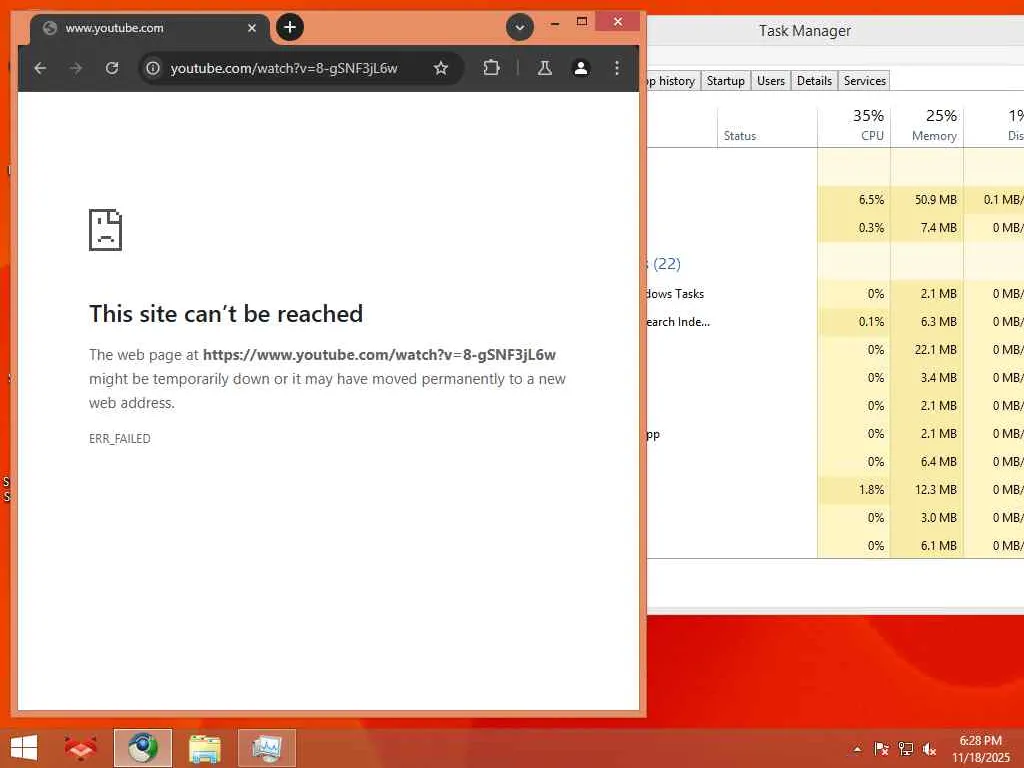Image resolution: width=1024 pixels, height=768 pixels.
Task: Open the taskbar clock and date
Action: coord(981,749)
